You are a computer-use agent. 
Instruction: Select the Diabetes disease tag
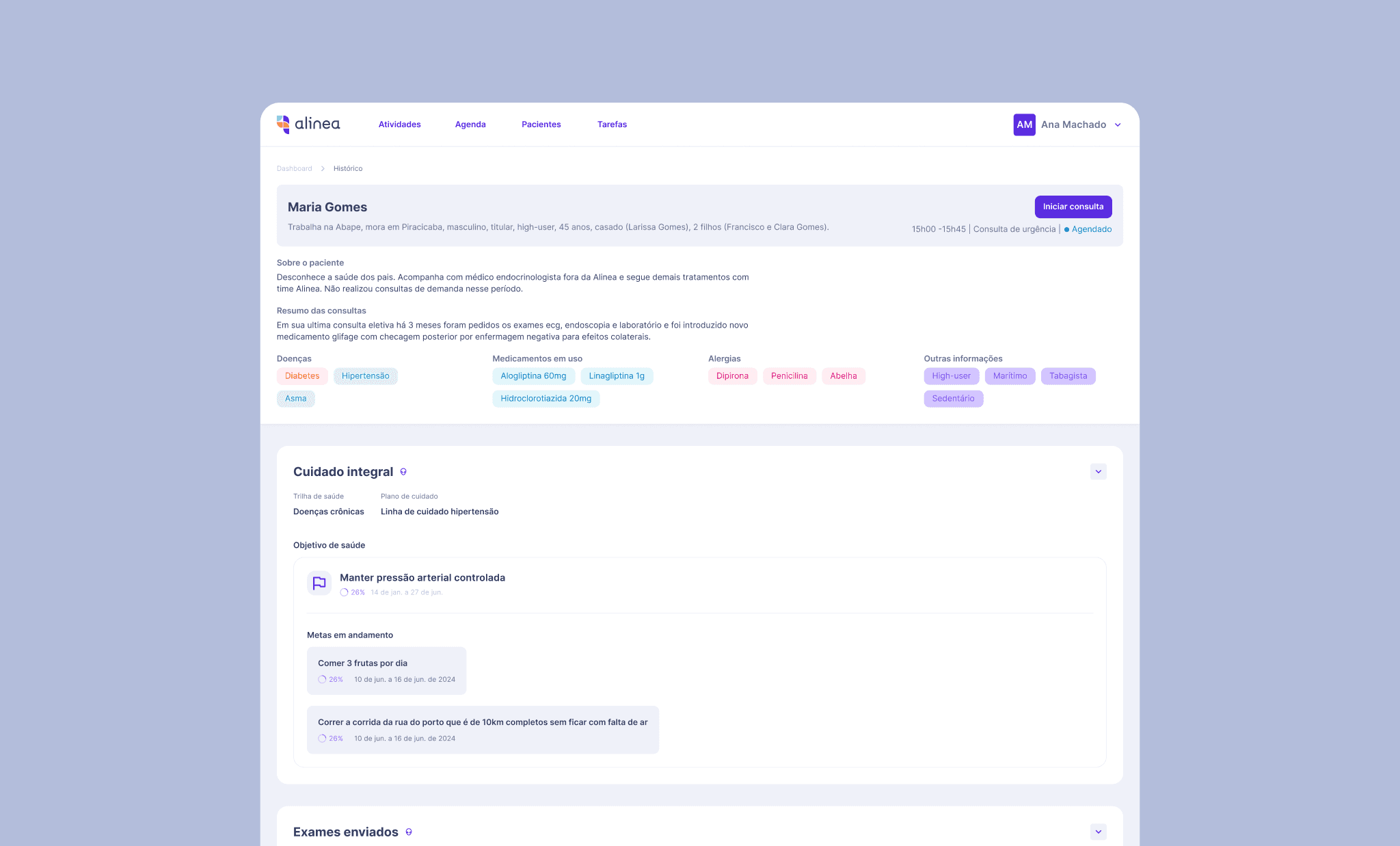coord(302,376)
